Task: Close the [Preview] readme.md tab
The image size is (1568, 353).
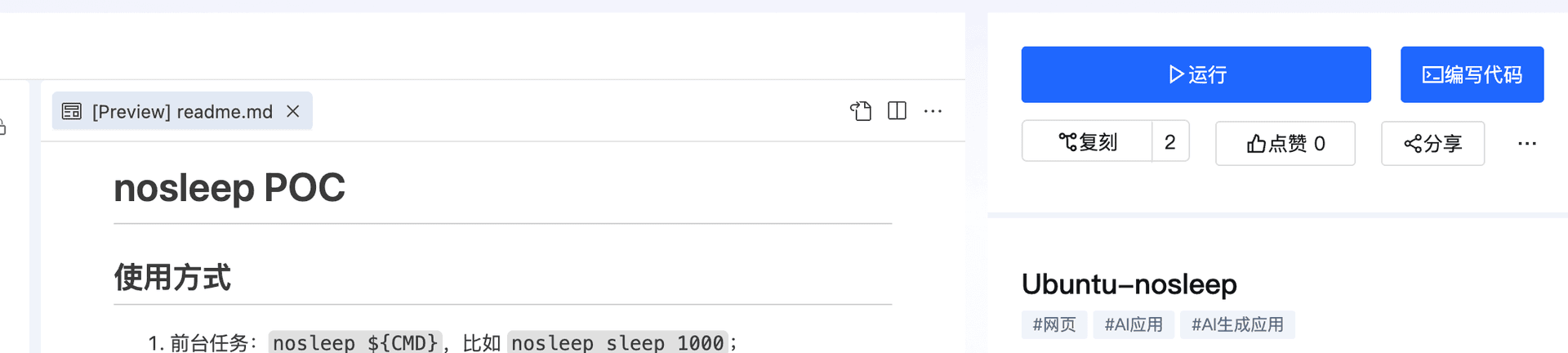Action: (293, 111)
